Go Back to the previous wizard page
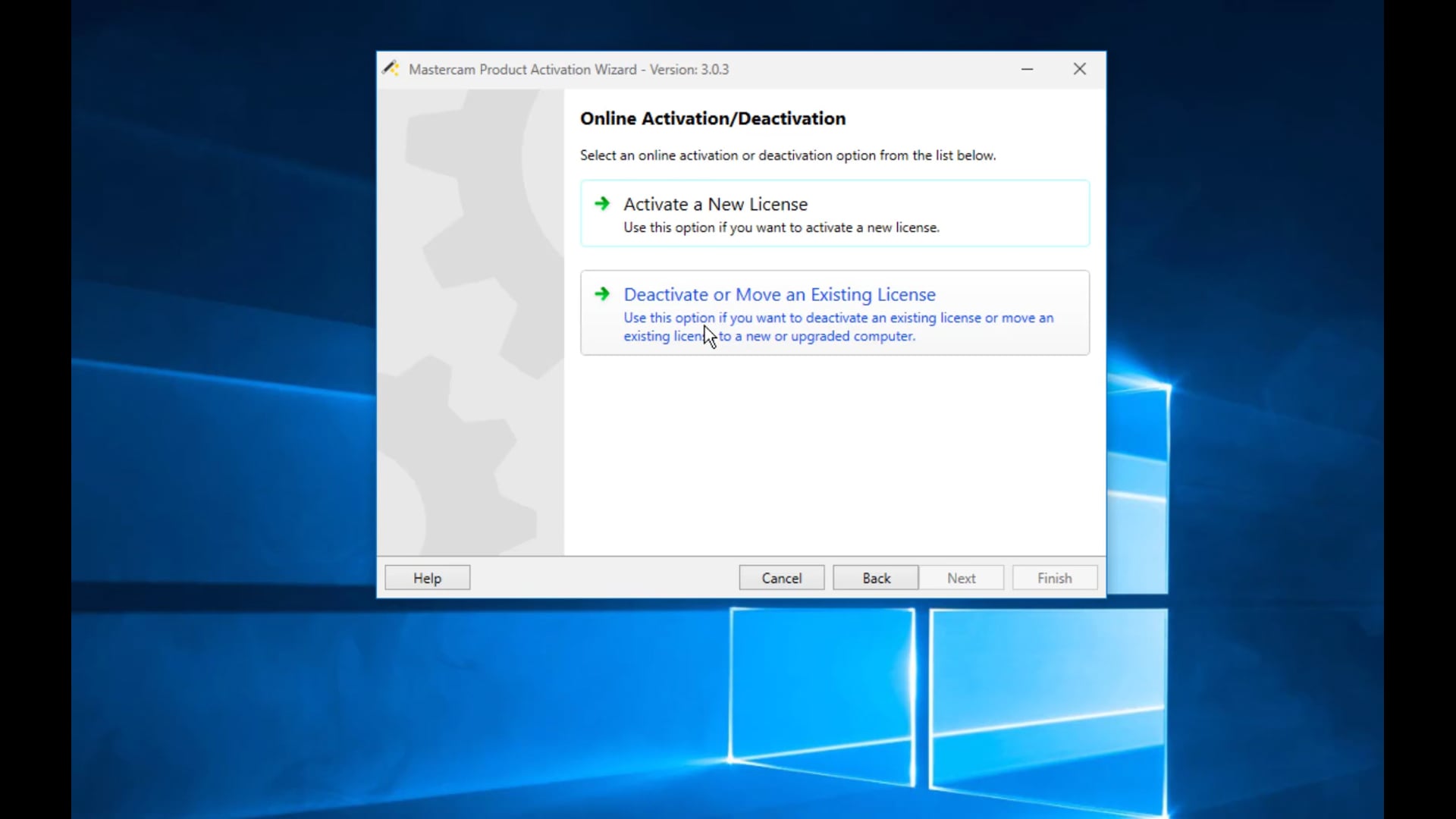The image size is (1456, 819). pos(876,578)
